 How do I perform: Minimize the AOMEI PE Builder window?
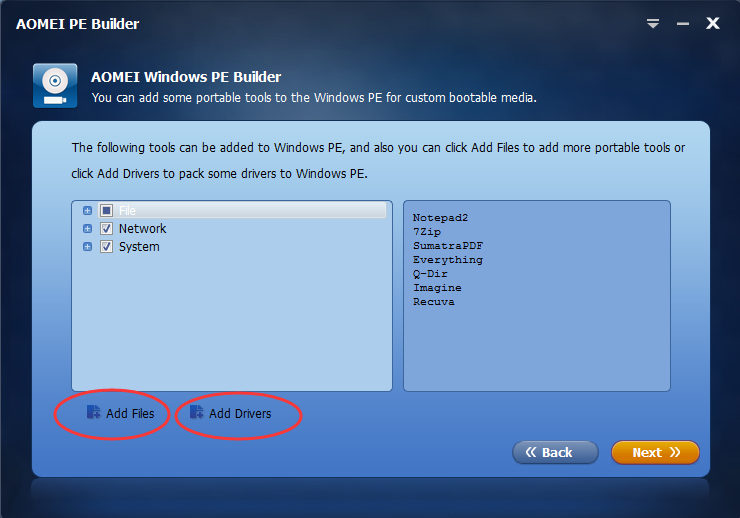[x=682, y=24]
